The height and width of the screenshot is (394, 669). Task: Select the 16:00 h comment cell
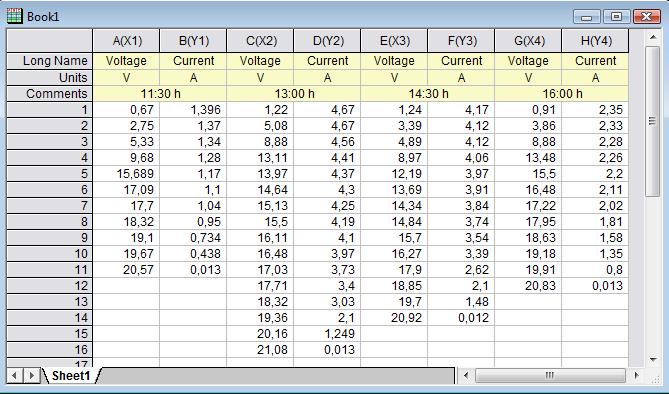click(561, 93)
